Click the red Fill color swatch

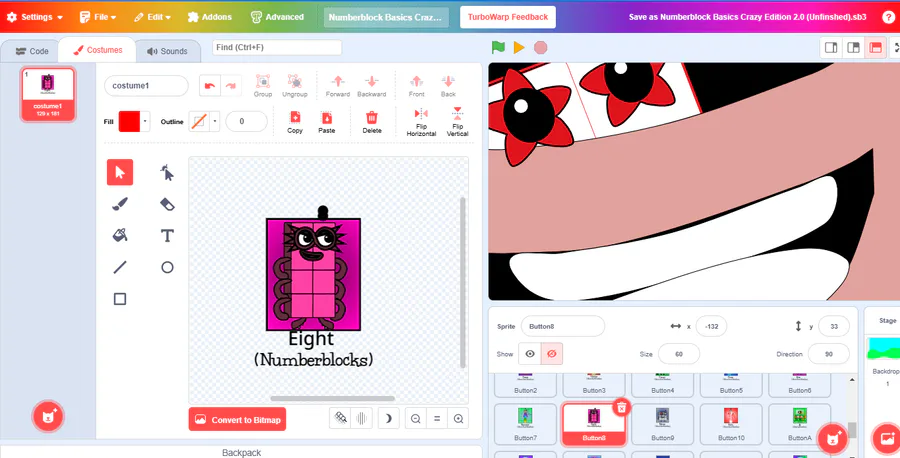(x=129, y=122)
